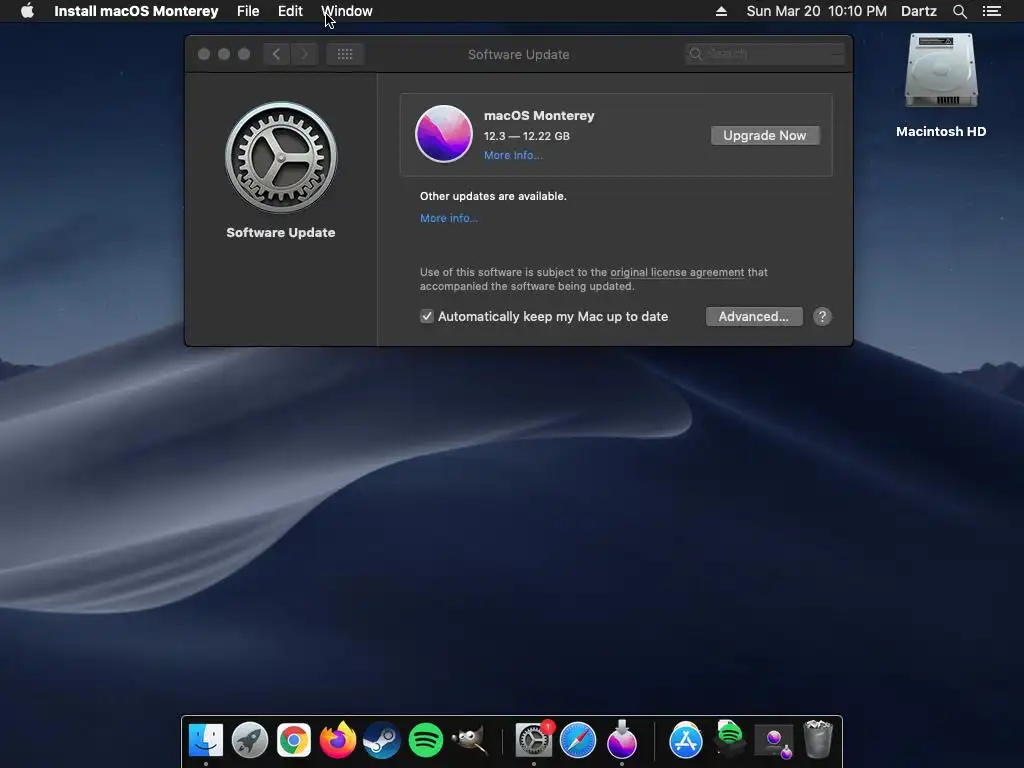The width and height of the screenshot is (1024, 768).
Task: Open Advanced… options
Action: pyautogui.click(x=754, y=317)
